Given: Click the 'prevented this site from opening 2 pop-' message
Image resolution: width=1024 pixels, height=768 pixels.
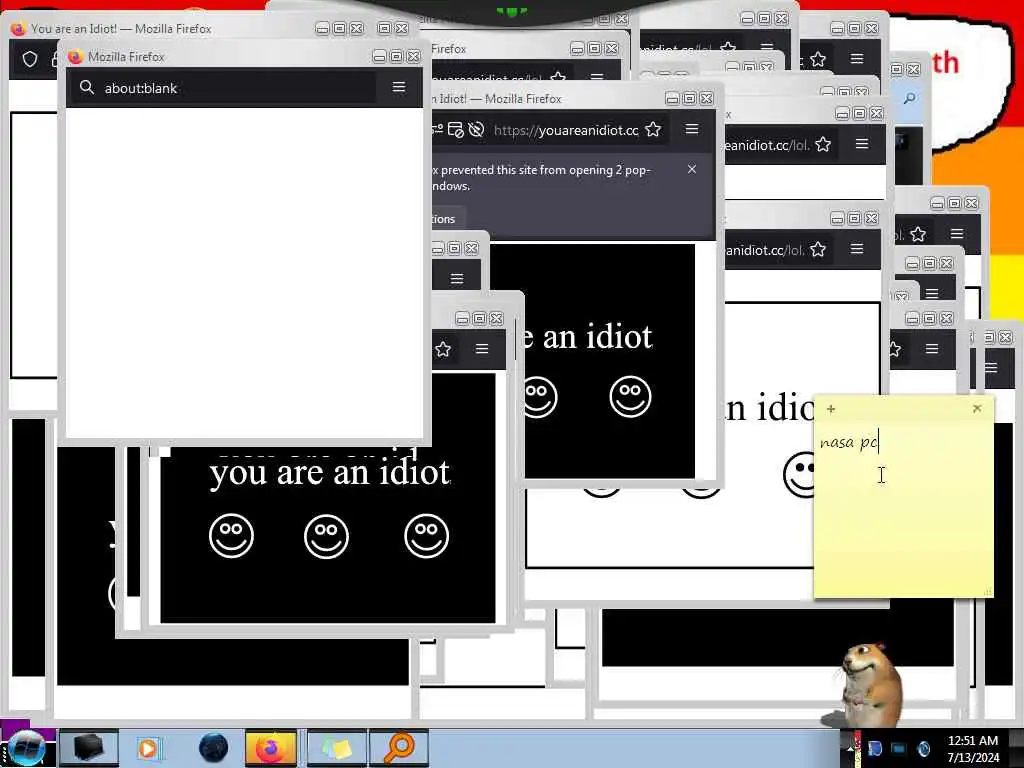Looking at the screenshot, I should click(545, 170).
